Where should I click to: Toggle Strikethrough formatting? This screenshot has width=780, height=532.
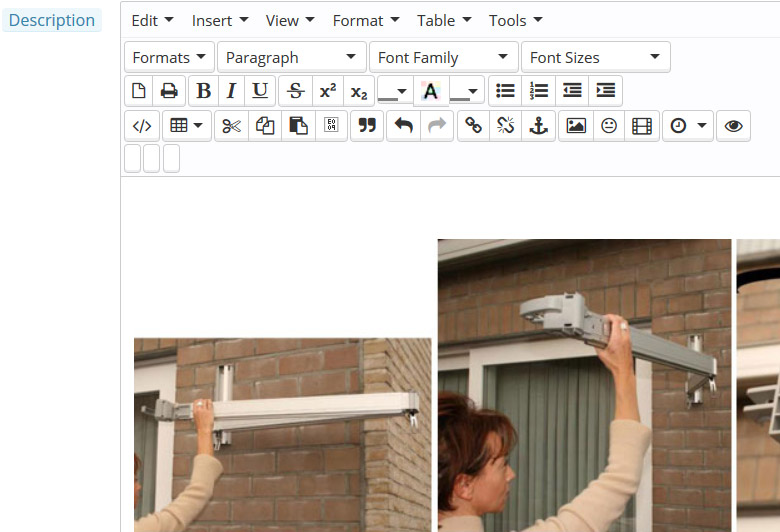coord(296,91)
